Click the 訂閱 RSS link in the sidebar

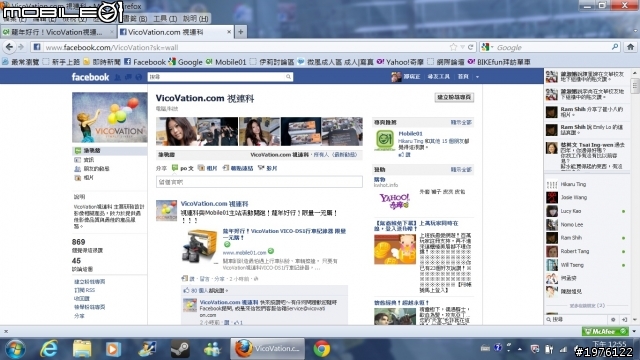click(84, 290)
